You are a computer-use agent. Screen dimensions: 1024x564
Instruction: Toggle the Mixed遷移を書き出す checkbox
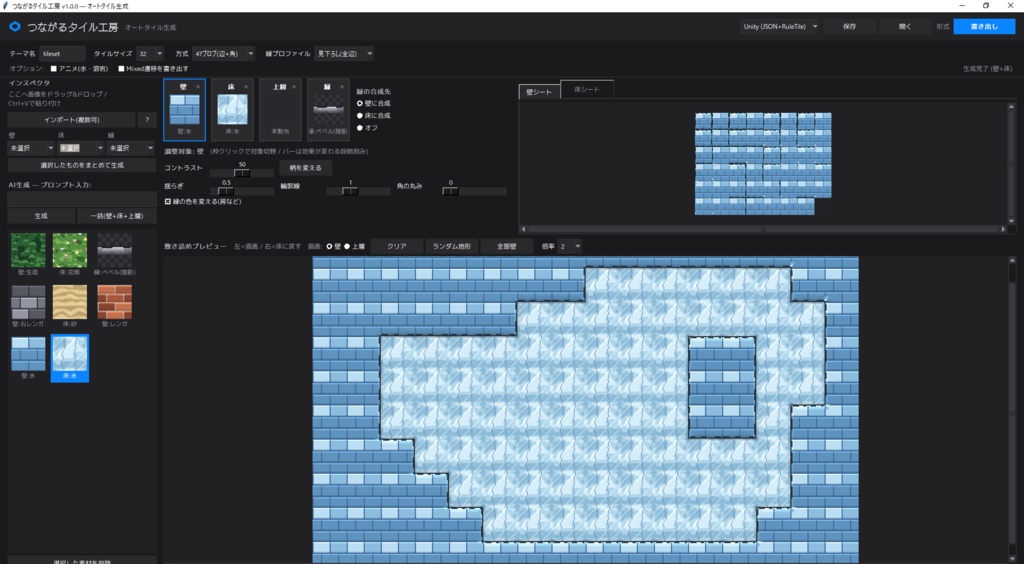tap(121, 69)
